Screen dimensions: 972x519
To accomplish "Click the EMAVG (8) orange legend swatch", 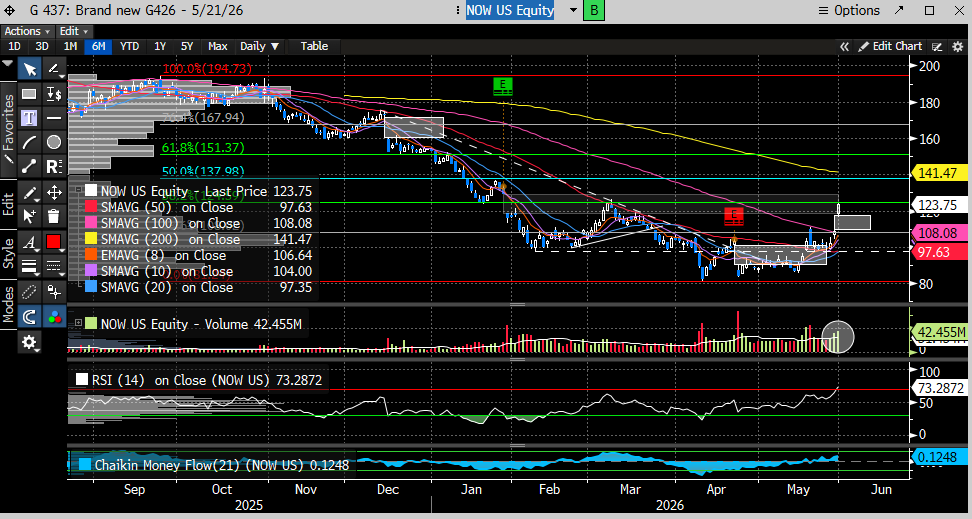I will tap(92, 255).
